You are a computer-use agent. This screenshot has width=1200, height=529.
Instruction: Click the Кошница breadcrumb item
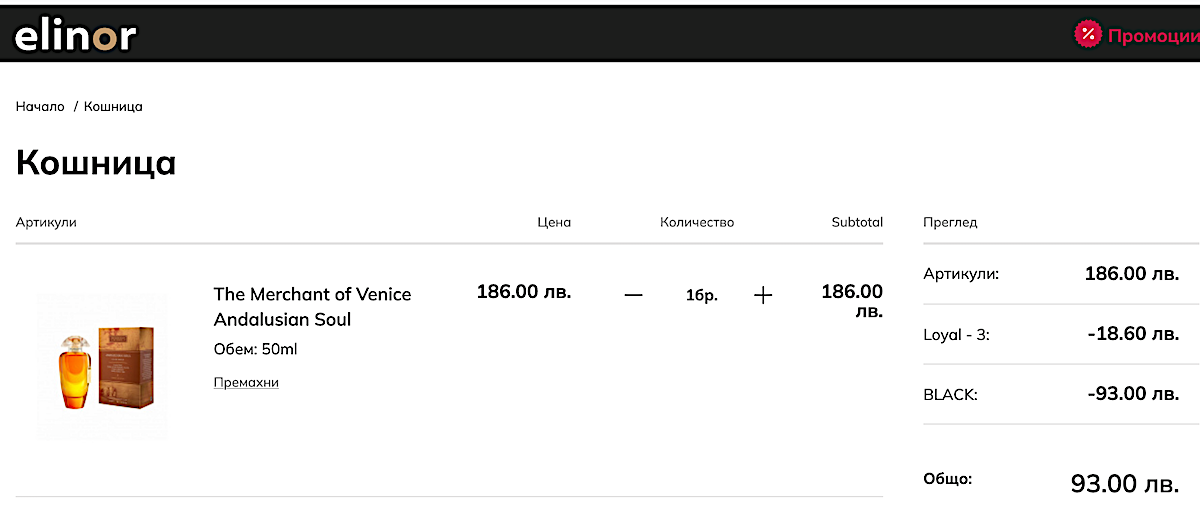113,107
